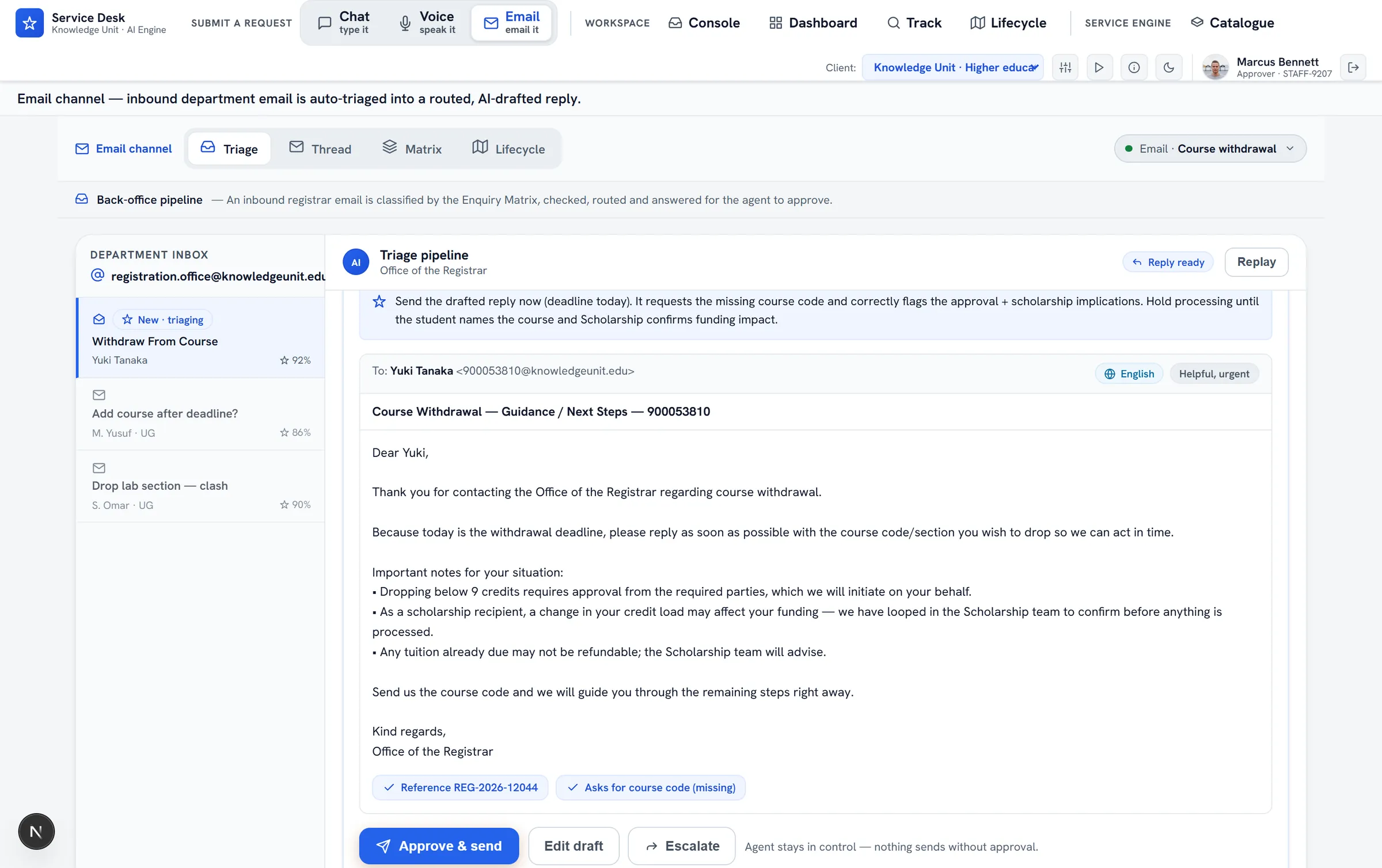Expand the Email Course withdrawal scenario dropdown
This screenshot has width=1382, height=868.
pos(1210,149)
